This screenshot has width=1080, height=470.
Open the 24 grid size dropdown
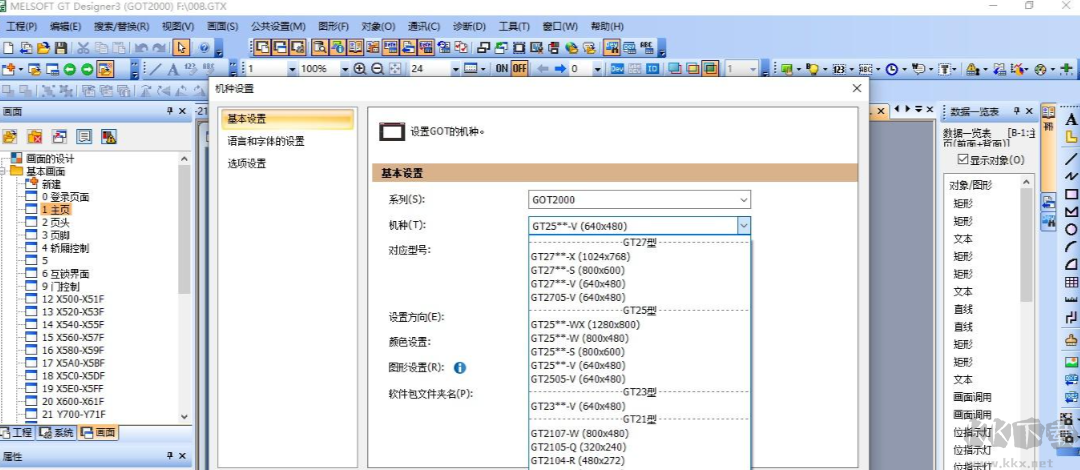point(455,69)
